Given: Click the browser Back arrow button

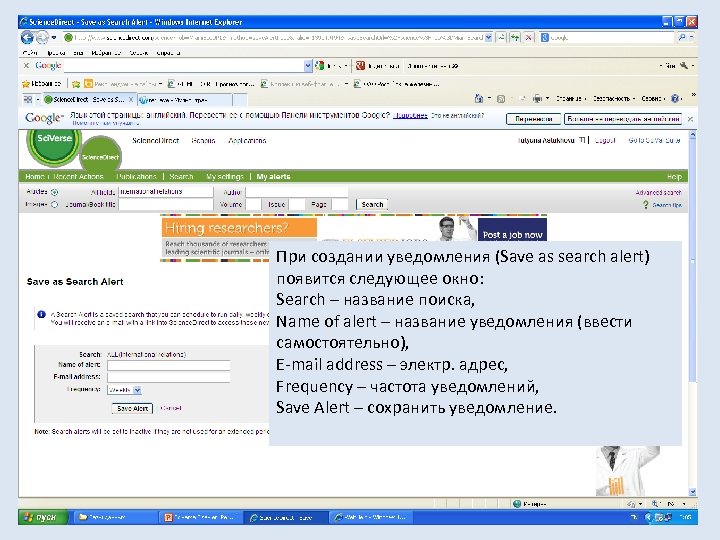Looking at the screenshot, I should [x=27, y=37].
